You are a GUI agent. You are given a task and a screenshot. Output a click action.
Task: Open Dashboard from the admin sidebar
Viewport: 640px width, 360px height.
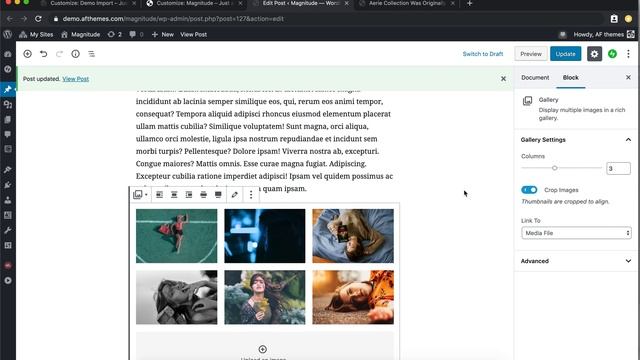pos(8,54)
